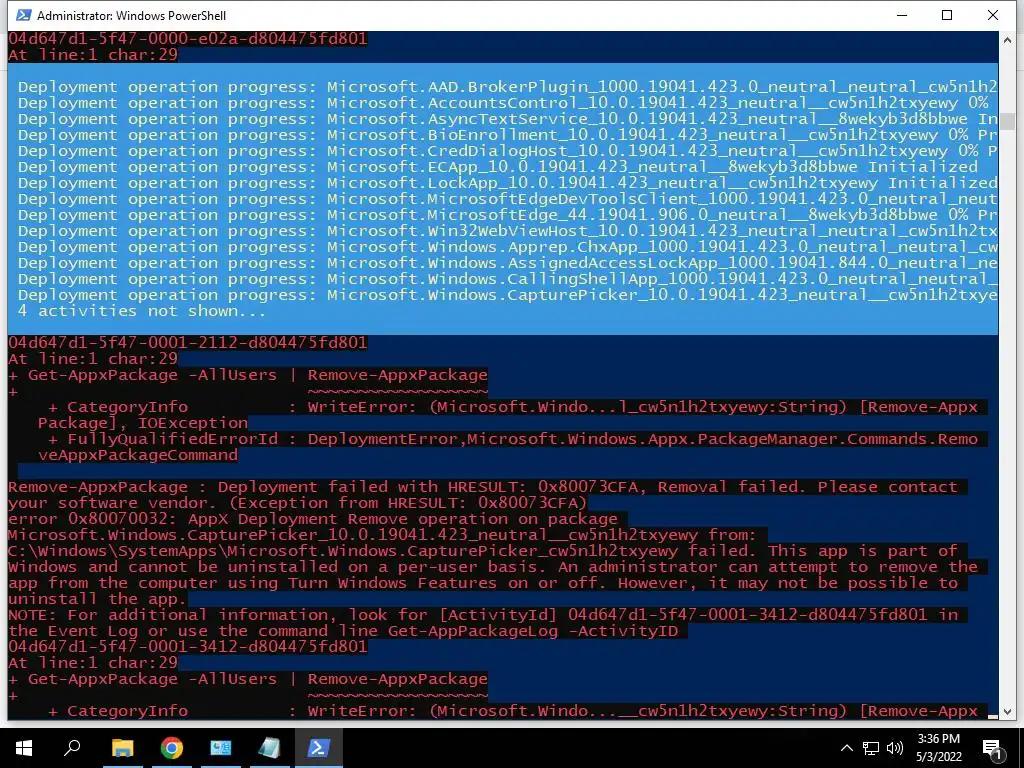
Task: Click the CallingShellApp progress line
Action: [x=507, y=279]
